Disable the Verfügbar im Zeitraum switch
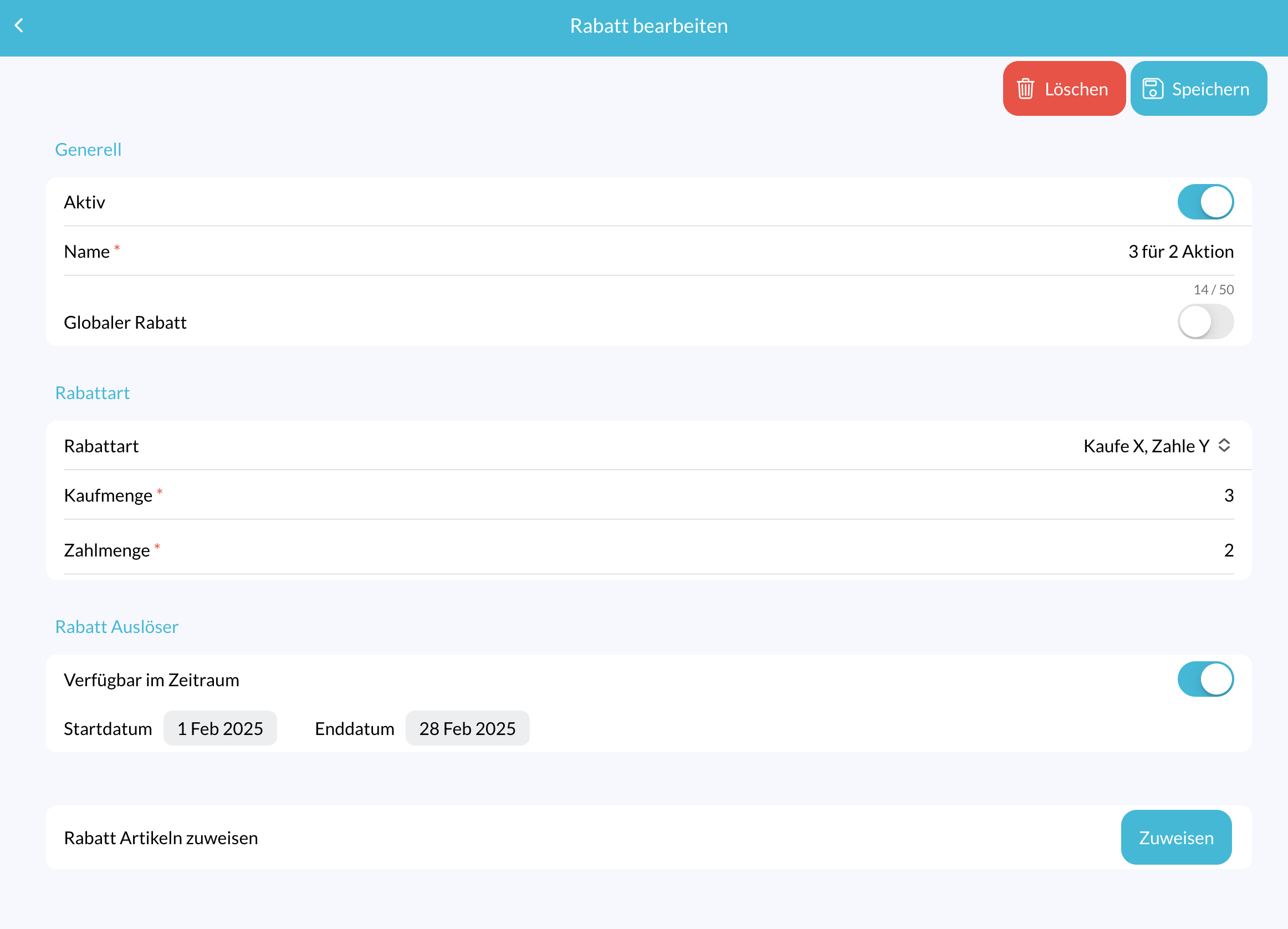Viewport: 1288px width, 929px height. pyautogui.click(x=1205, y=679)
